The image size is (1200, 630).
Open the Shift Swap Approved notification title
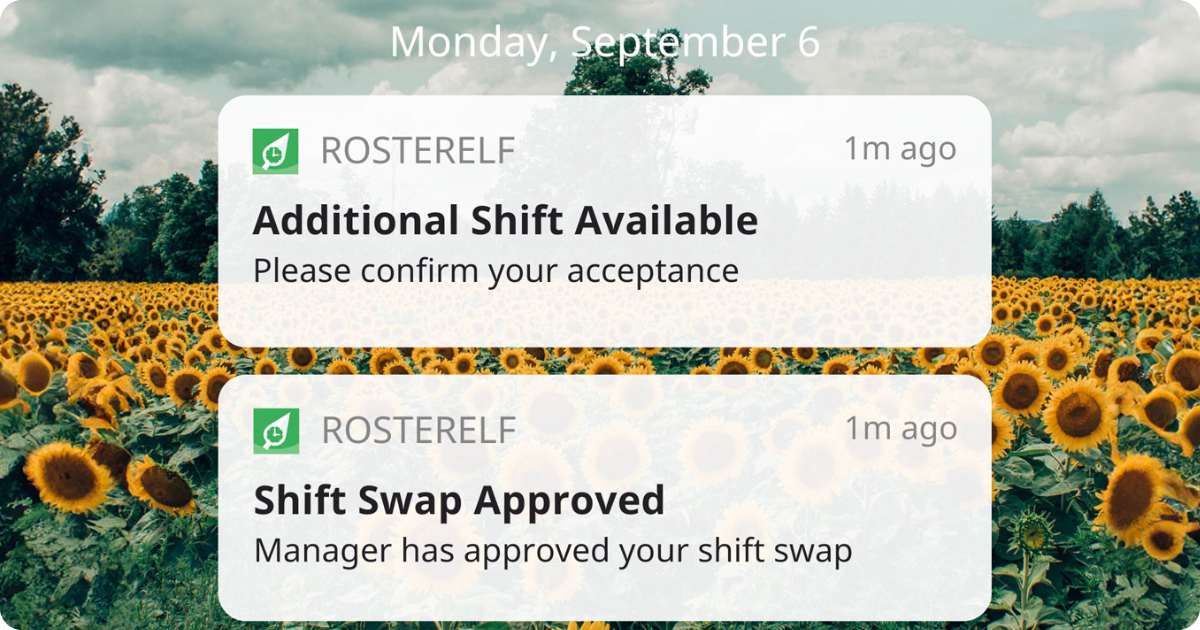[459, 501]
